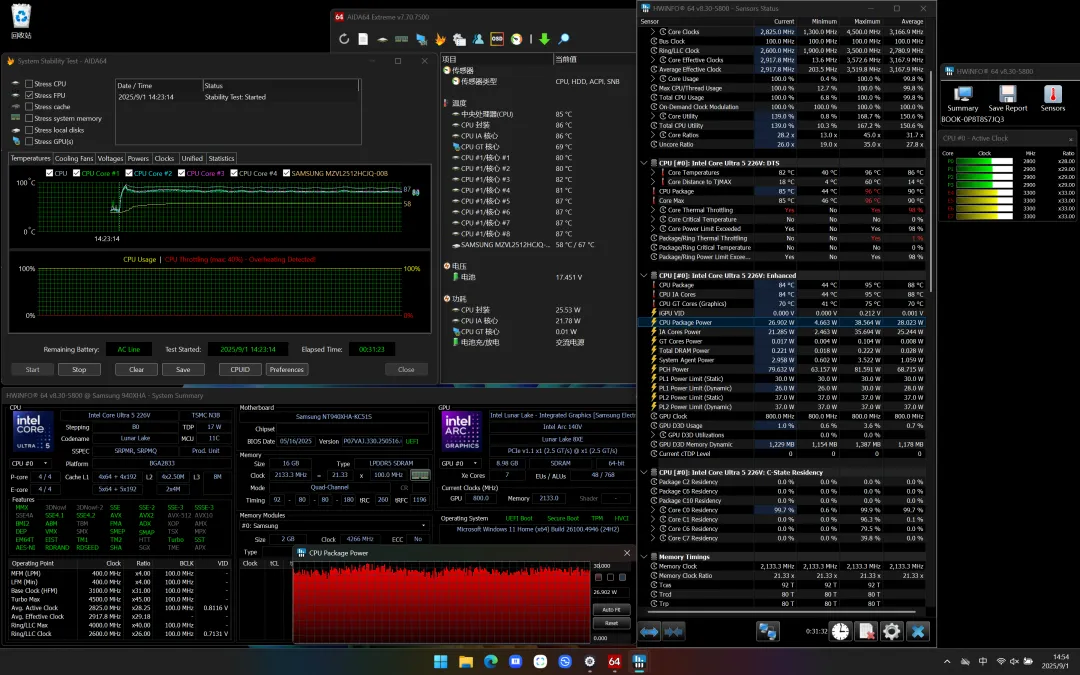
Task: Uncheck the Stress FPU checkbox
Action: point(29,95)
